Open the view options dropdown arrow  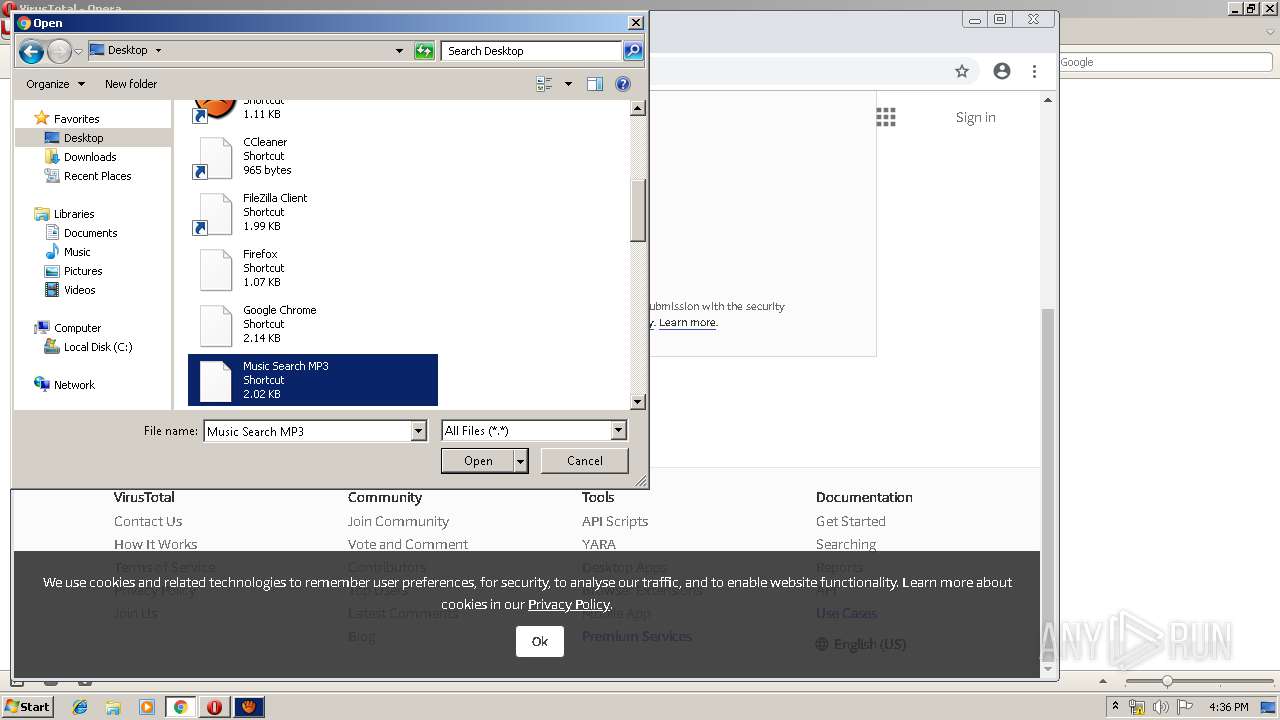[568, 84]
